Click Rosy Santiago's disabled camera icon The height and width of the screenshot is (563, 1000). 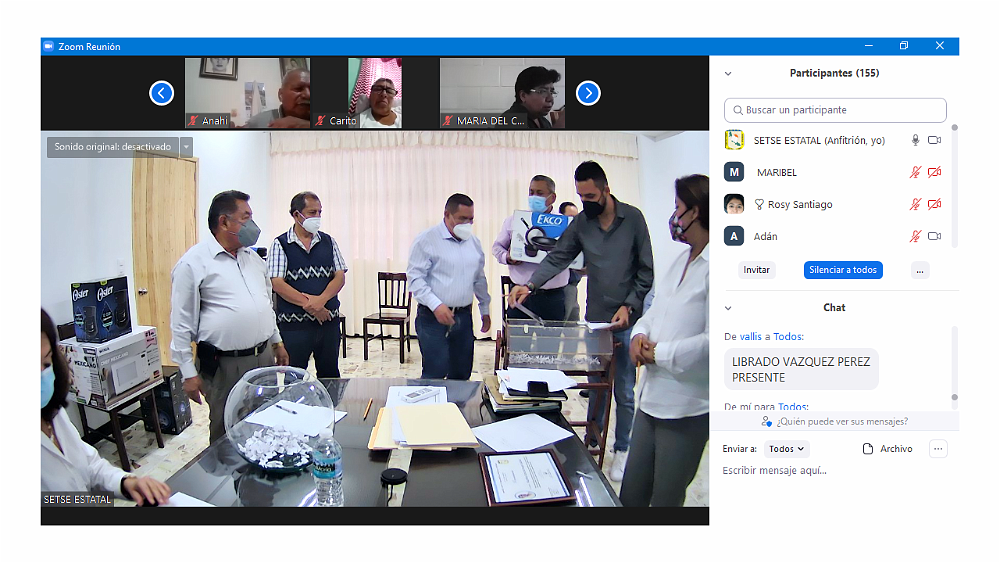click(934, 205)
